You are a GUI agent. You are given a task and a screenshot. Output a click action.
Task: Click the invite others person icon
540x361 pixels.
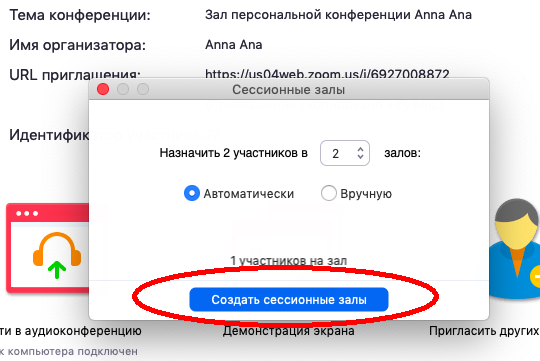515,248
